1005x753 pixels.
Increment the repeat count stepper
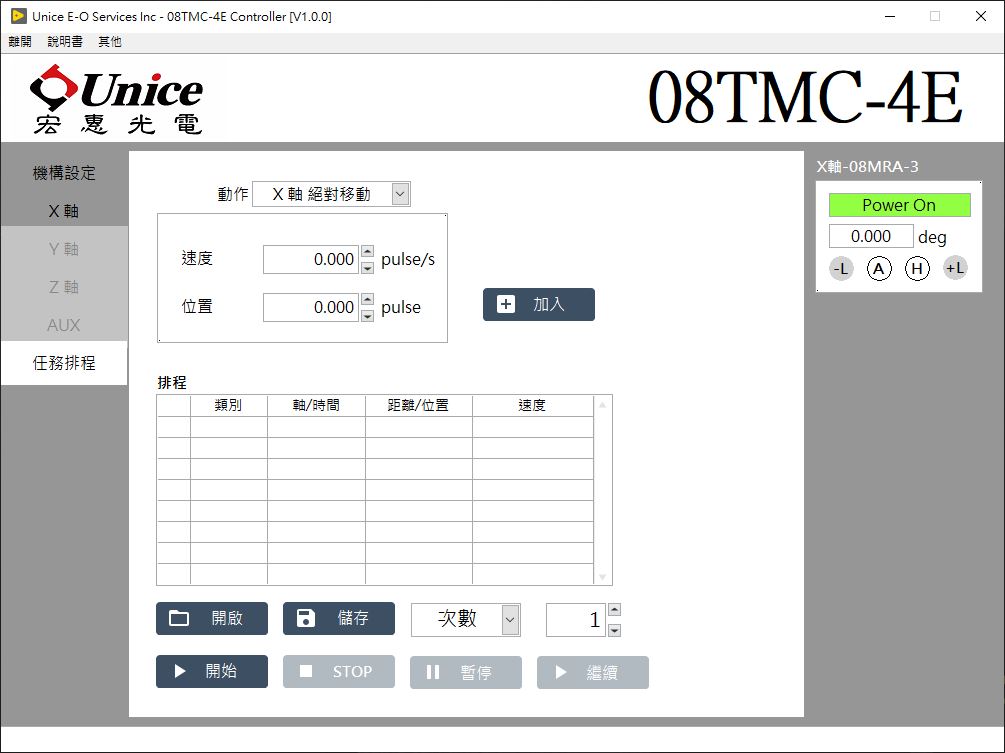point(614,610)
